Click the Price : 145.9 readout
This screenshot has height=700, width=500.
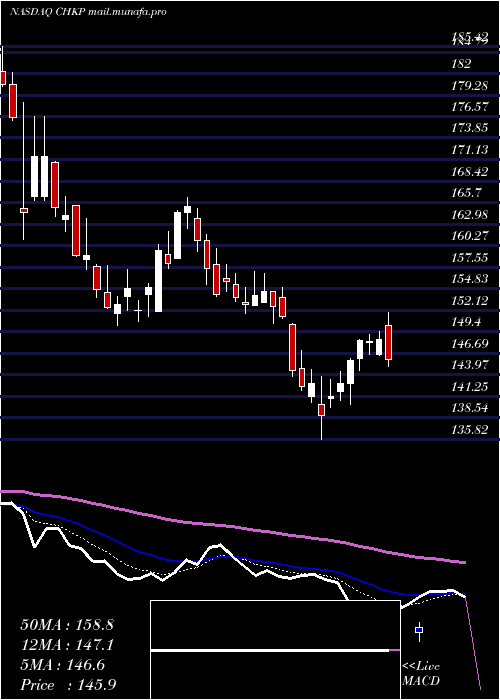tap(68, 685)
